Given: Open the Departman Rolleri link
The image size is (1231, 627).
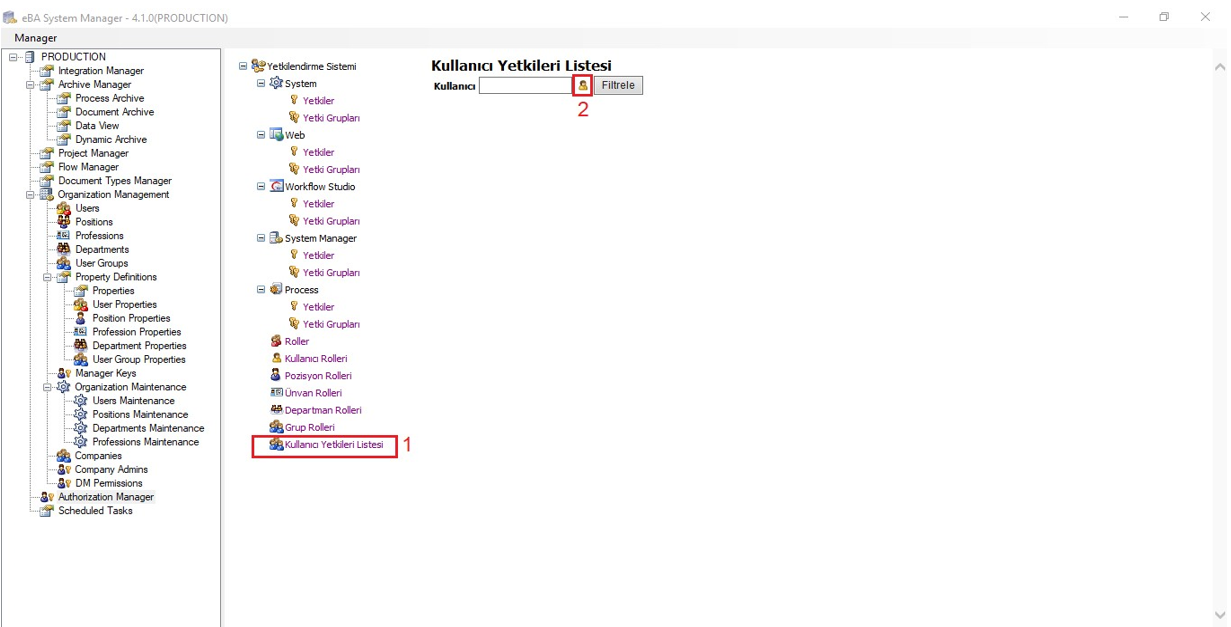Looking at the screenshot, I should [323, 410].
